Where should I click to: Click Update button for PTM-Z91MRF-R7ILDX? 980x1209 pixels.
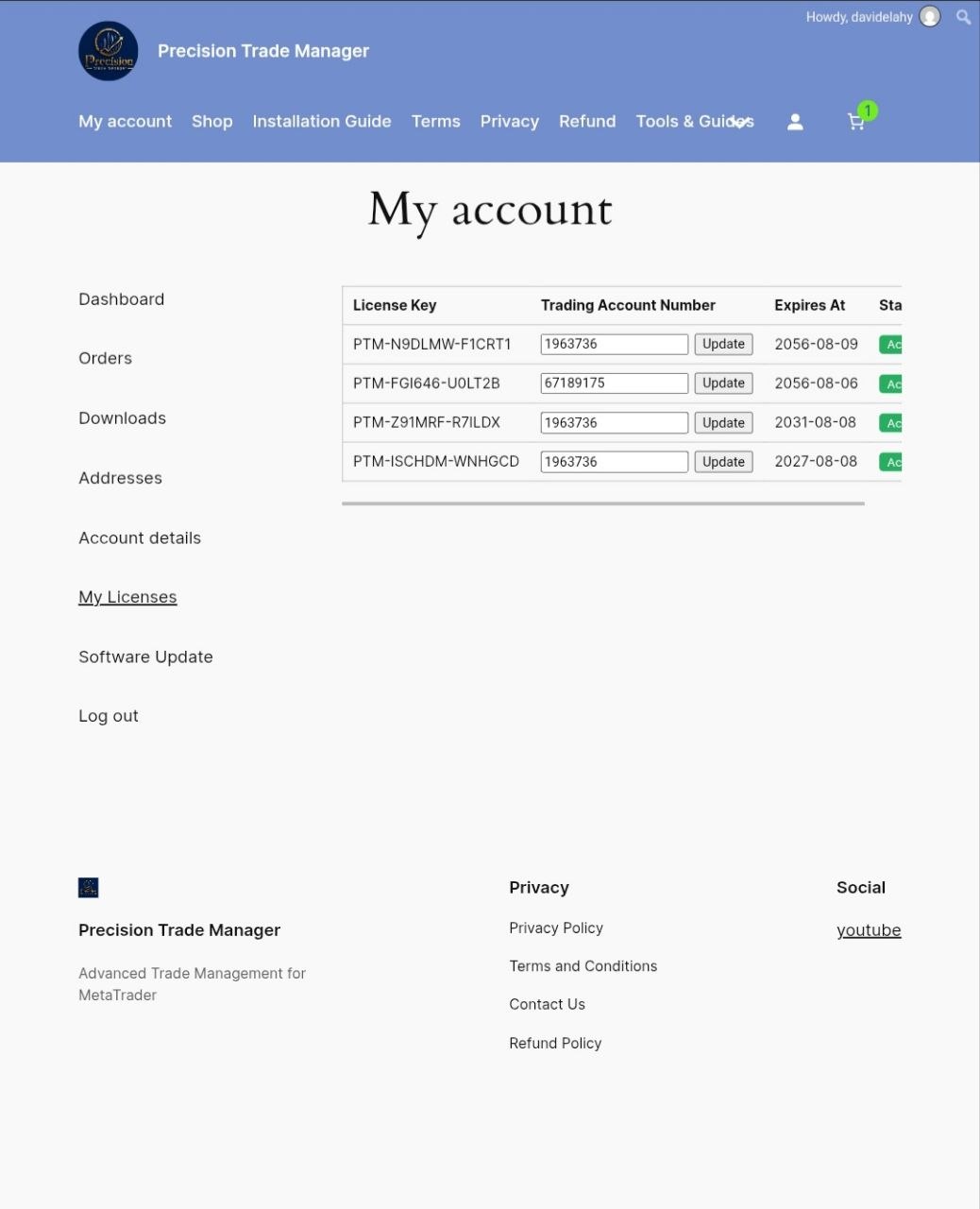tap(723, 422)
